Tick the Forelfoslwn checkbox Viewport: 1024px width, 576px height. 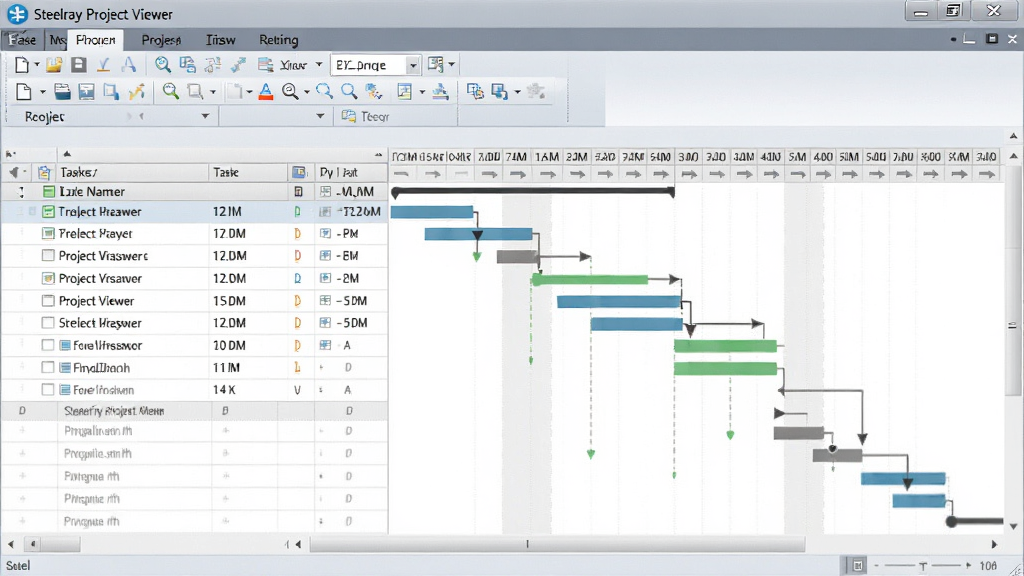(x=48, y=390)
